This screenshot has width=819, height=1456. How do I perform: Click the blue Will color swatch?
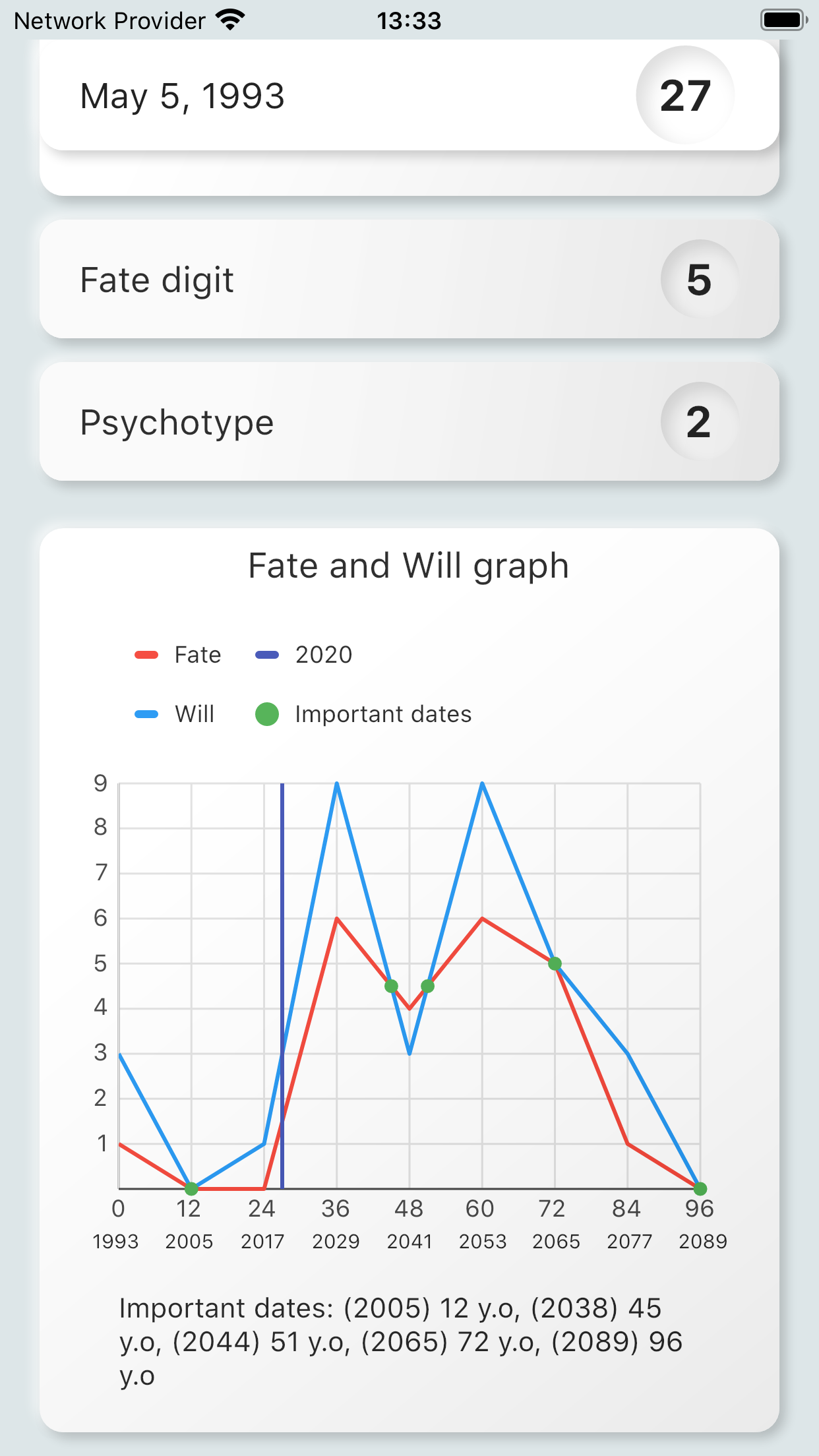coord(146,714)
